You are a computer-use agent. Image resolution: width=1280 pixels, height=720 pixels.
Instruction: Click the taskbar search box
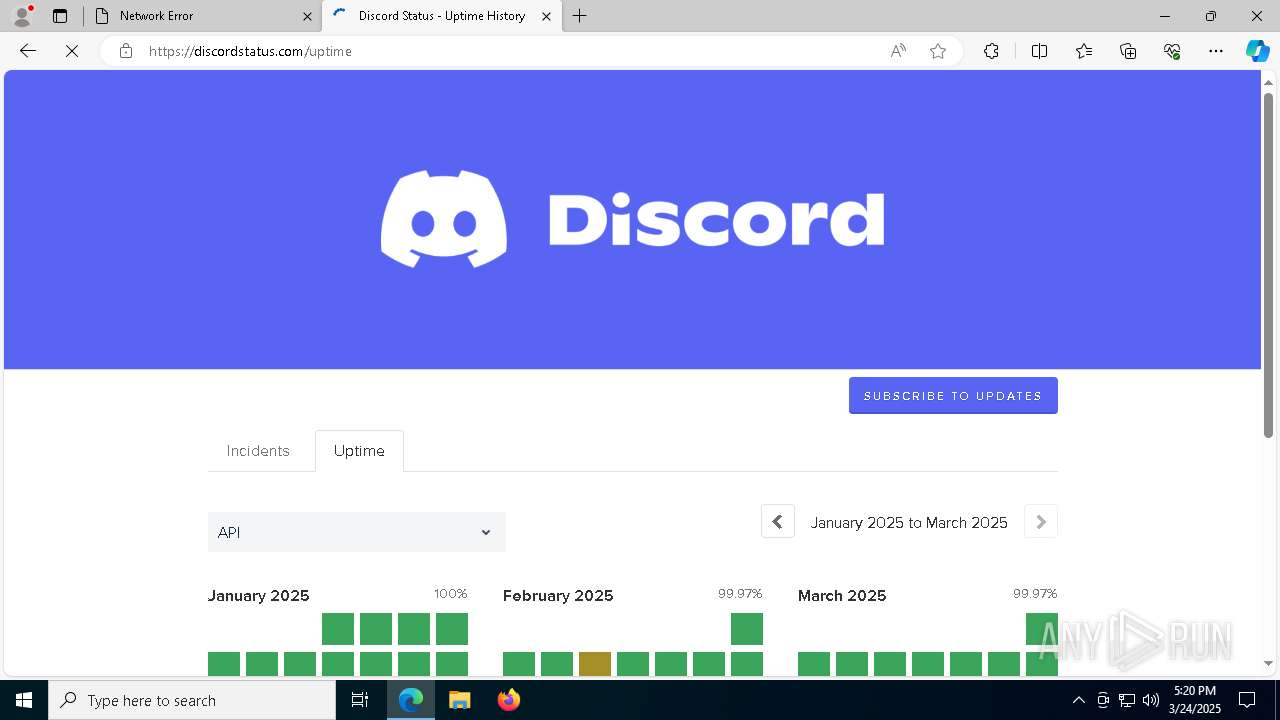click(x=192, y=700)
